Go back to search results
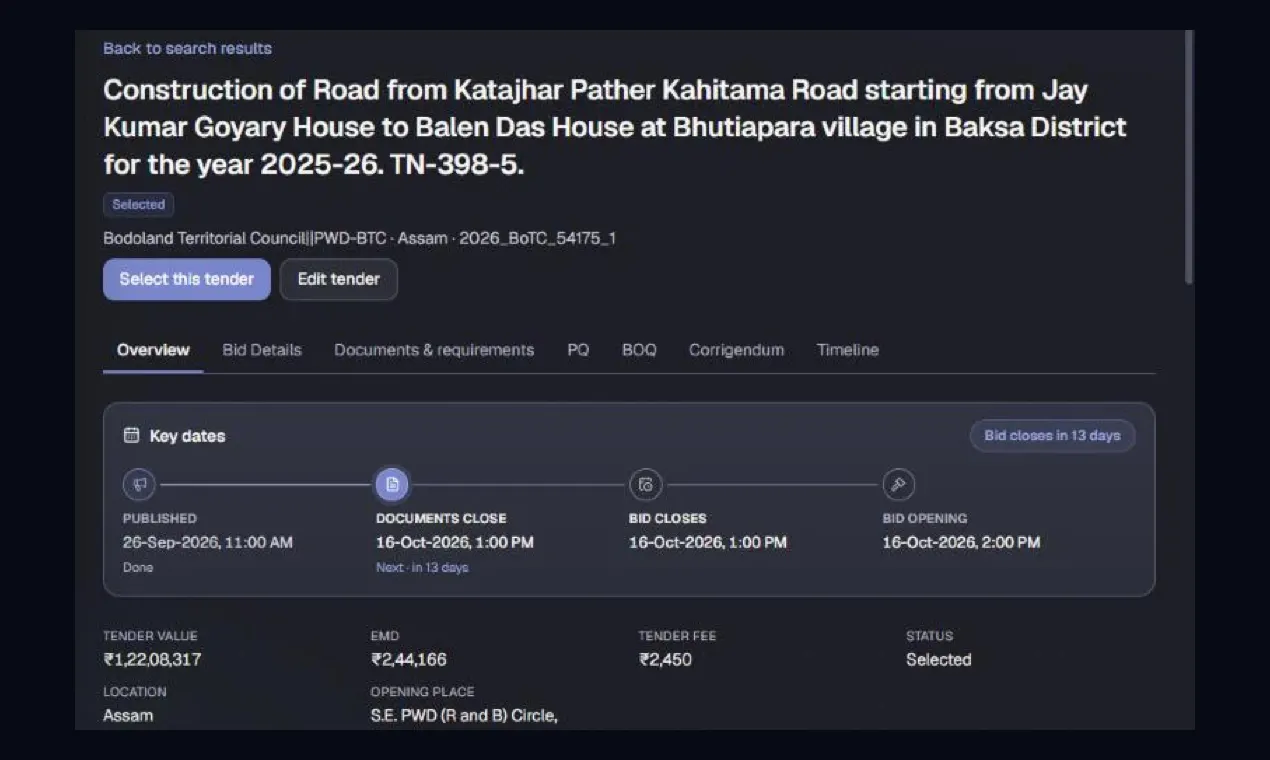This screenshot has width=1270, height=760. 187,48
